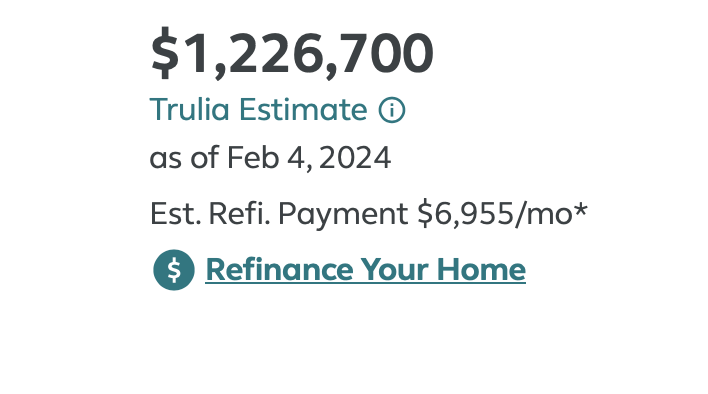Click the word Your in refinance link
Screen dimensions: 708x394
point(395,269)
